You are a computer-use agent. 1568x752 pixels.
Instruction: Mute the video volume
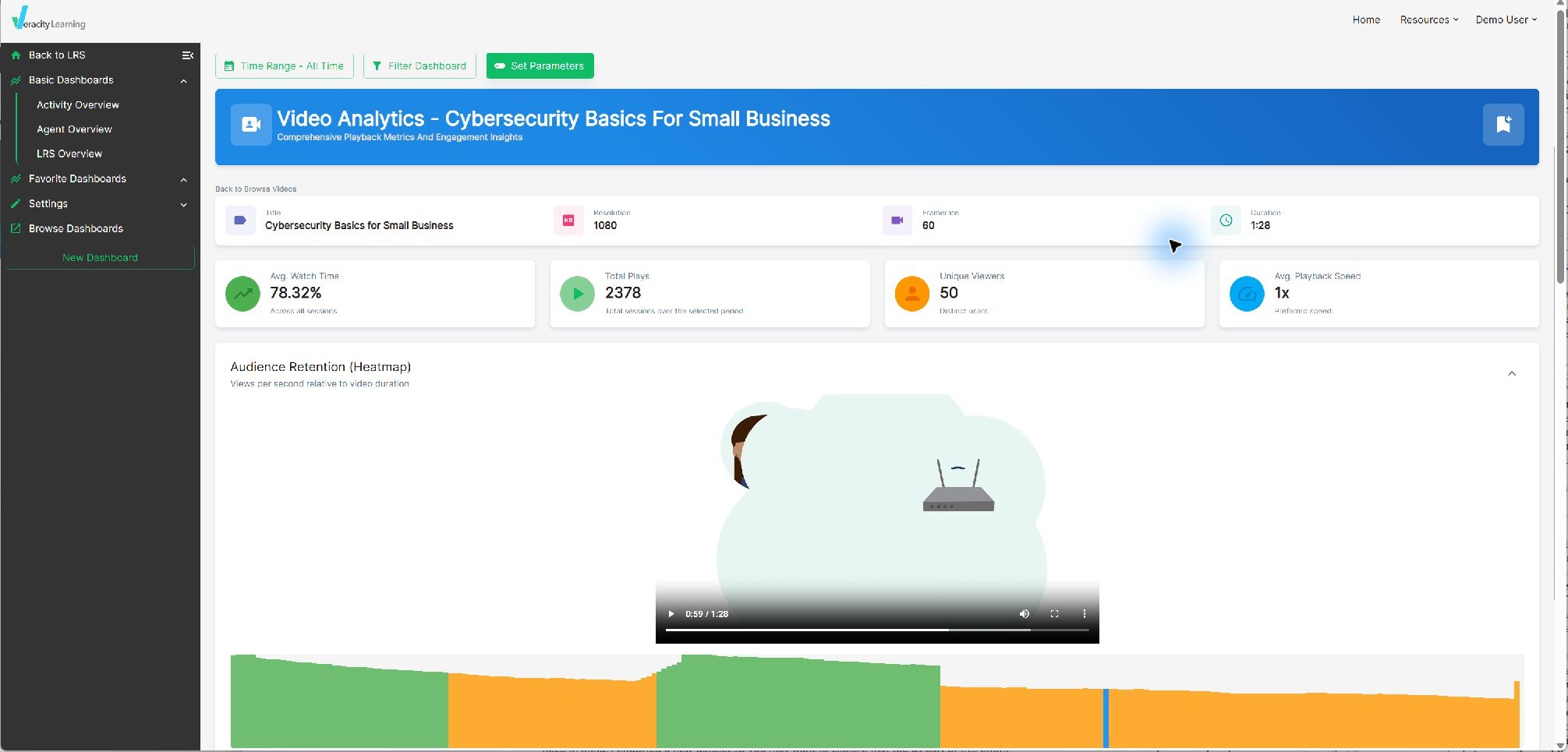(x=1025, y=614)
